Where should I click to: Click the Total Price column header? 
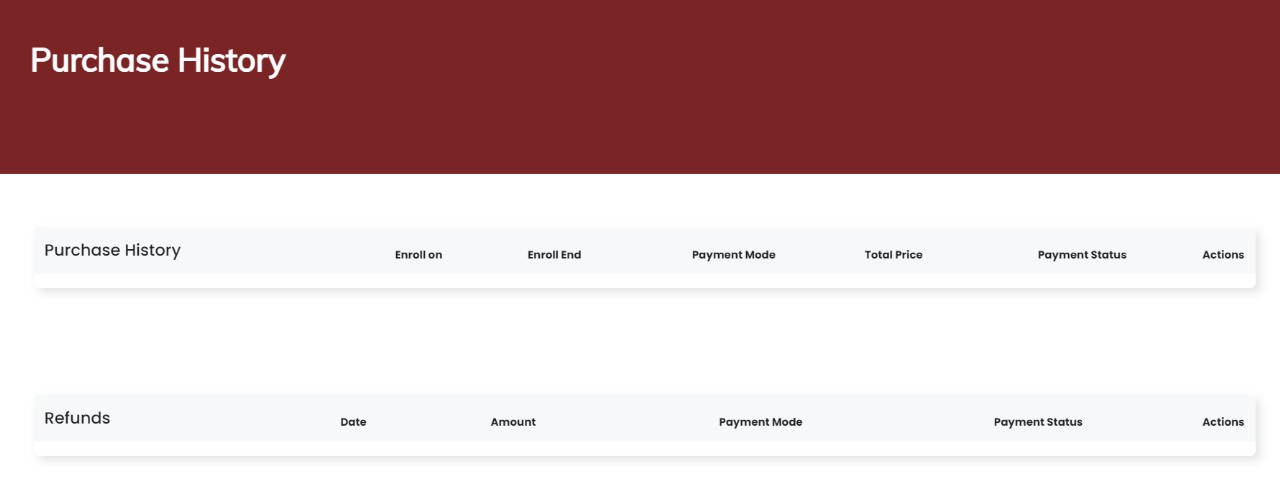tap(893, 255)
